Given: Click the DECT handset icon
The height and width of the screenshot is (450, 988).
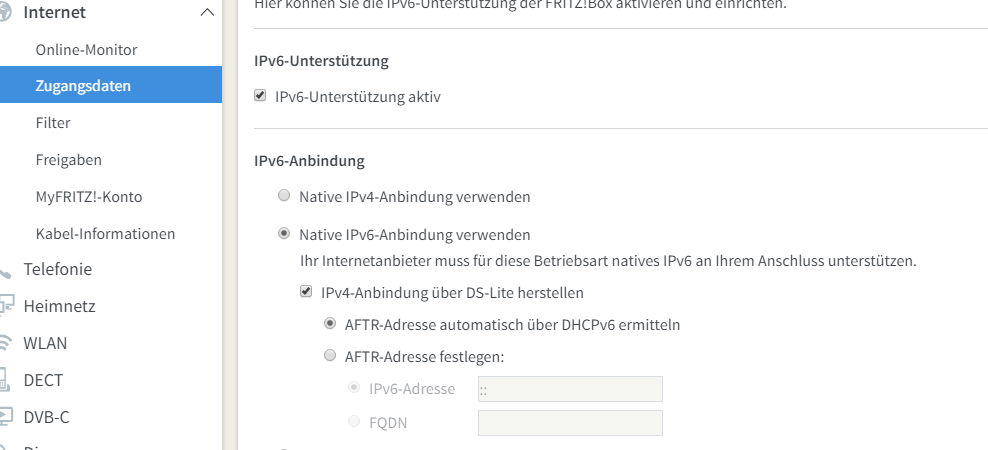Looking at the screenshot, I should click(5, 380).
